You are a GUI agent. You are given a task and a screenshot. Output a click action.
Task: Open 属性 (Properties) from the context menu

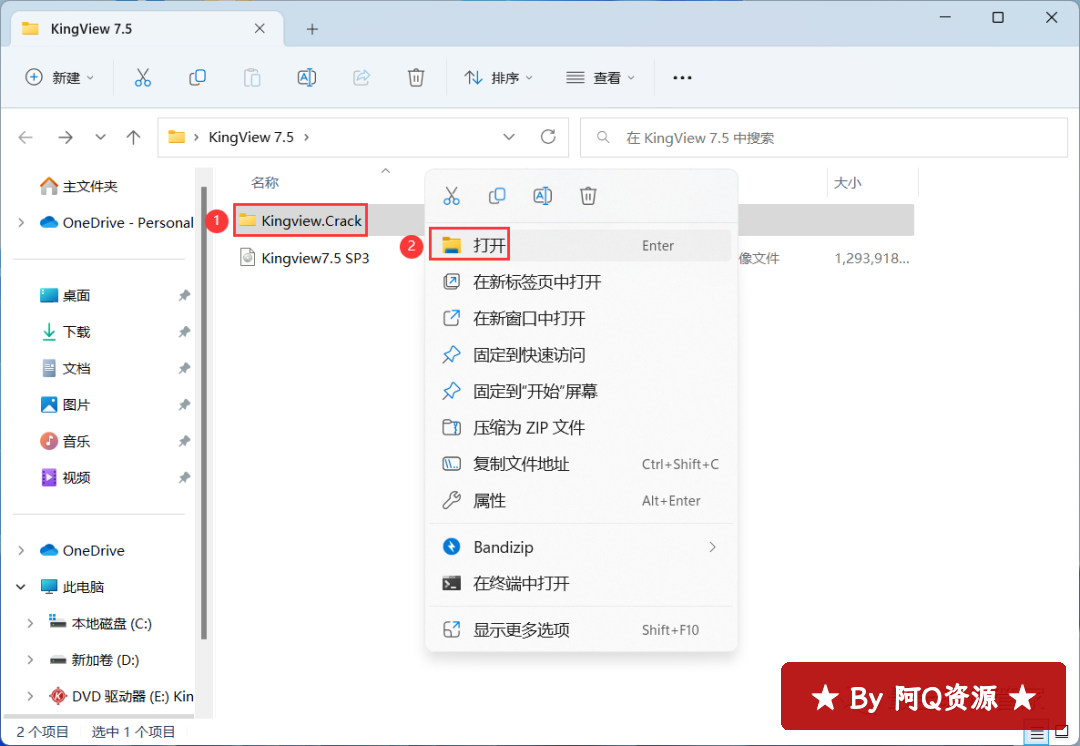[580, 501]
